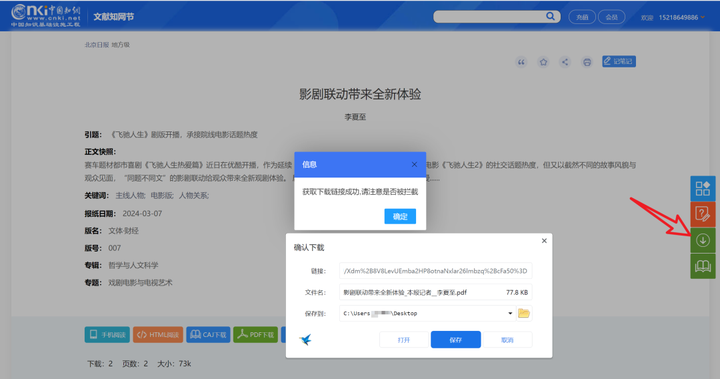This screenshot has width=720, height=379.
Task: Click the file name field
Action: point(435,292)
